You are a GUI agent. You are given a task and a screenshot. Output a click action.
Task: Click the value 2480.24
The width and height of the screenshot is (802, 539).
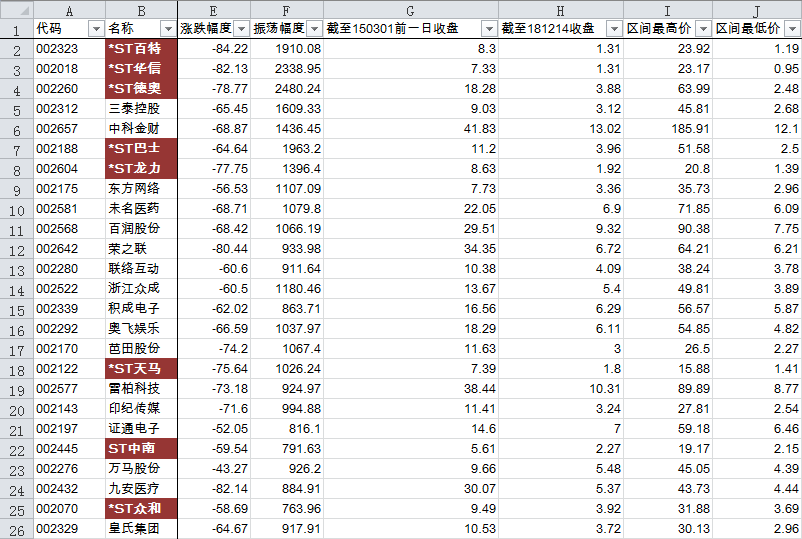tap(298, 89)
